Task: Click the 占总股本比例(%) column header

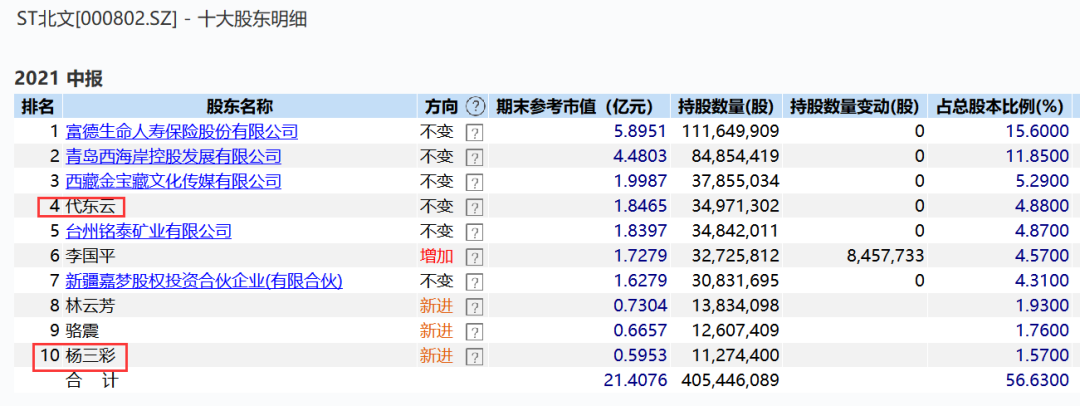Action: point(1000,106)
